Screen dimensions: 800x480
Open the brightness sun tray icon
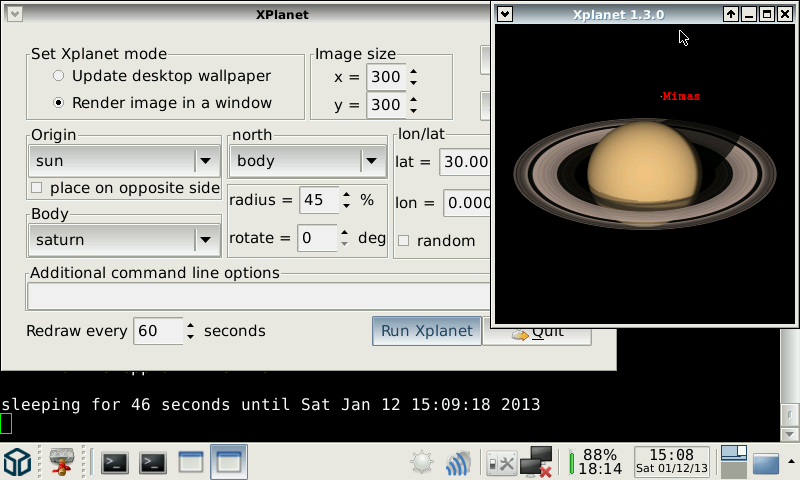pos(422,463)
